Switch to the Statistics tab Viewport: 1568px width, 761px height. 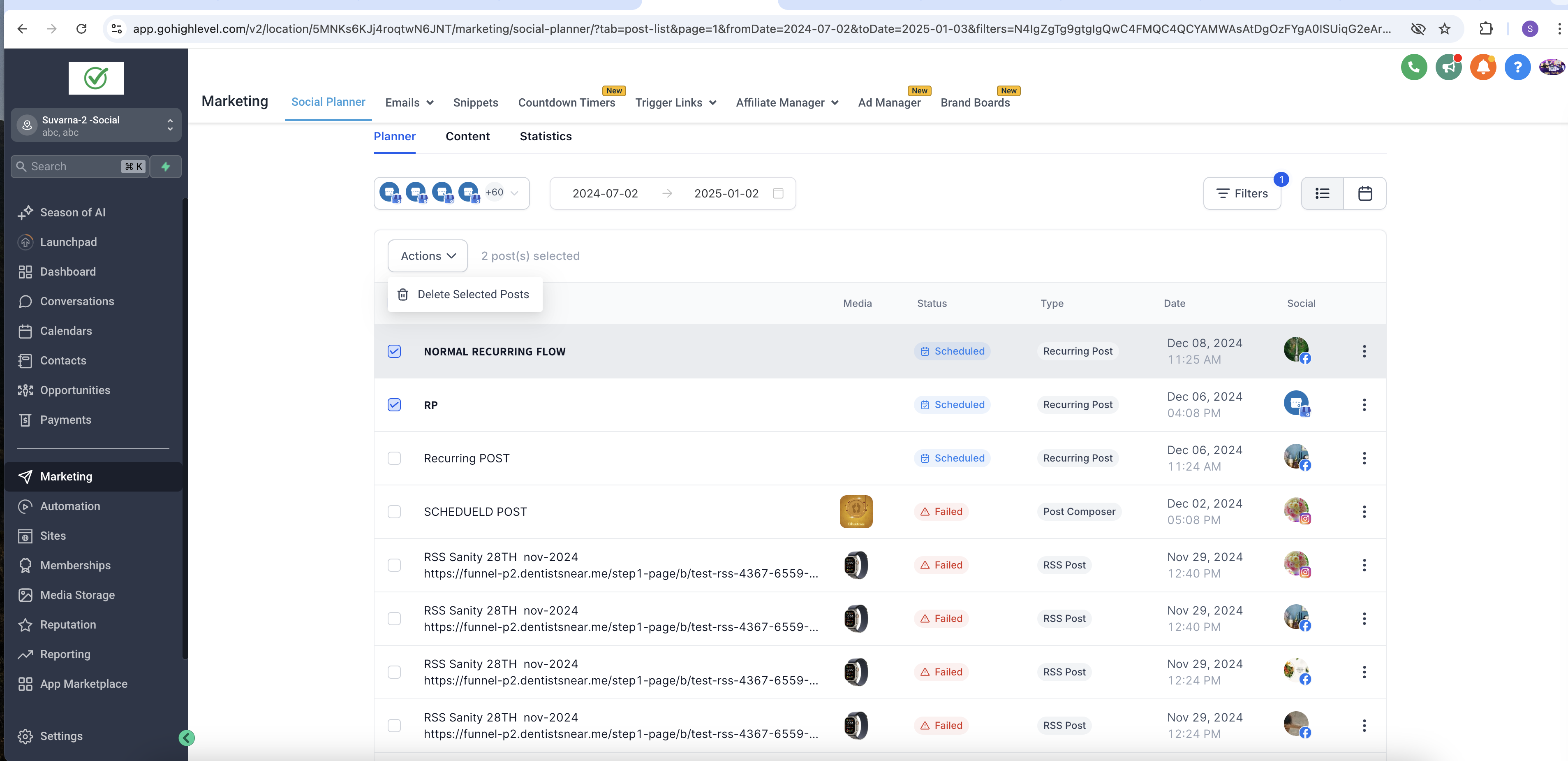tap(546, 137)
